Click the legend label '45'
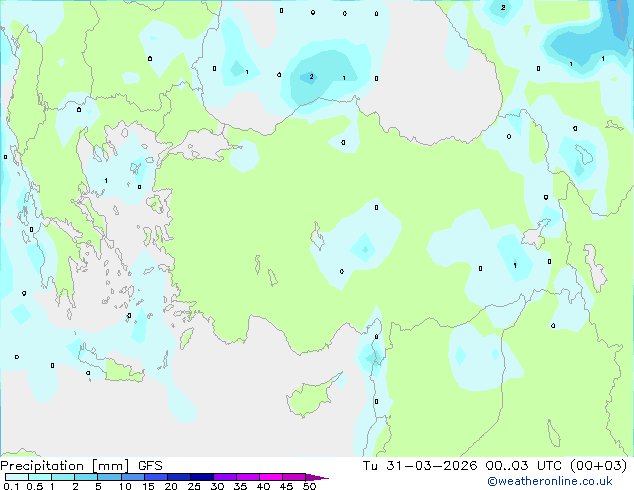This screenshot has height=490, width=634. click(x=286, y=486)
